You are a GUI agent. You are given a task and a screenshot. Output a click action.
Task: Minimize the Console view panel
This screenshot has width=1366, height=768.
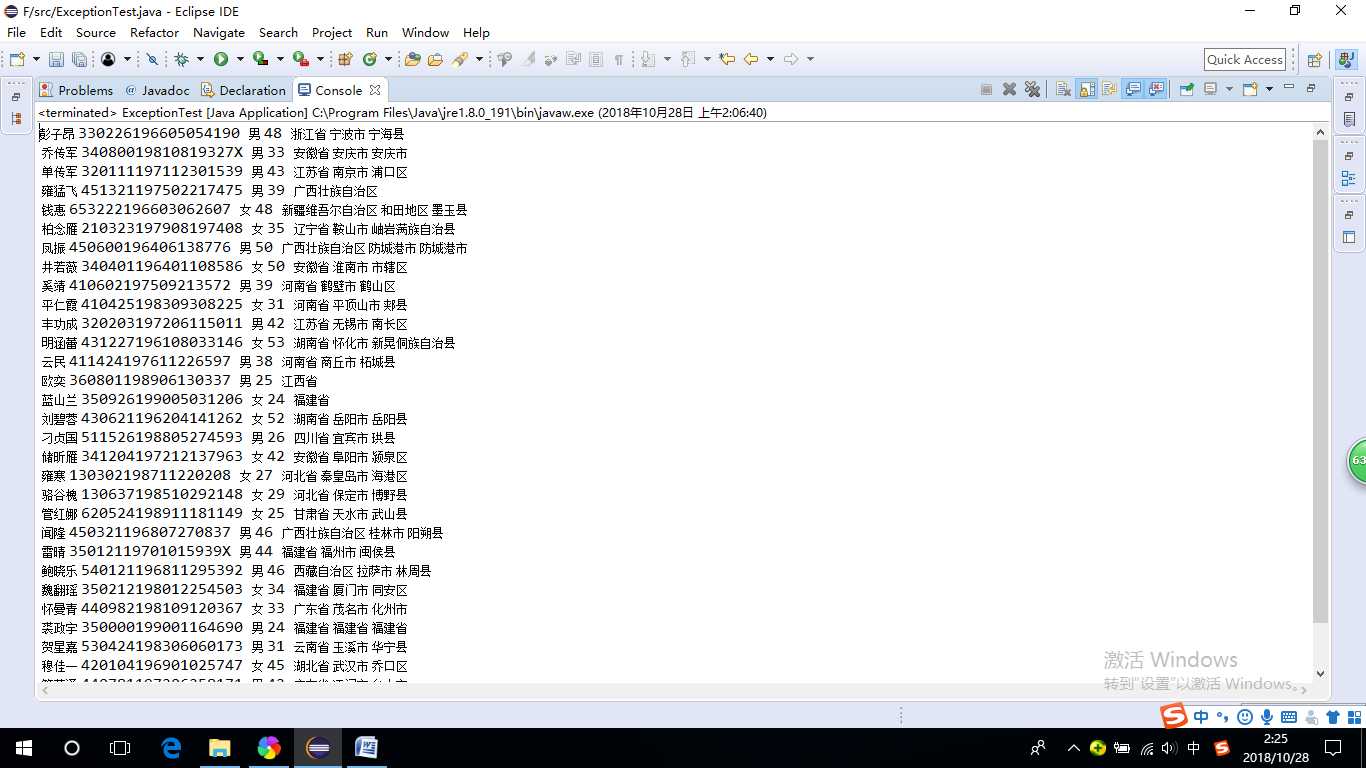(1289, 87)
